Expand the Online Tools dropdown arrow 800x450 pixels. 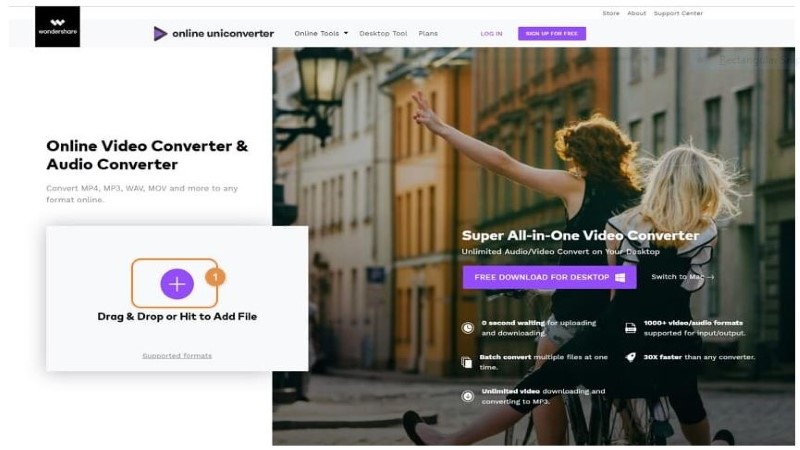click(x=346, y=33)
